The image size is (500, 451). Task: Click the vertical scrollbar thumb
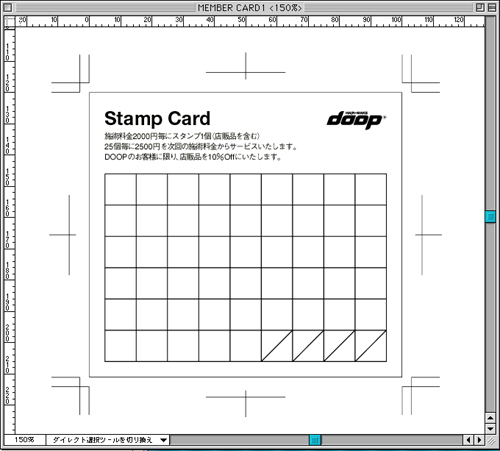[x=490, y=217]
